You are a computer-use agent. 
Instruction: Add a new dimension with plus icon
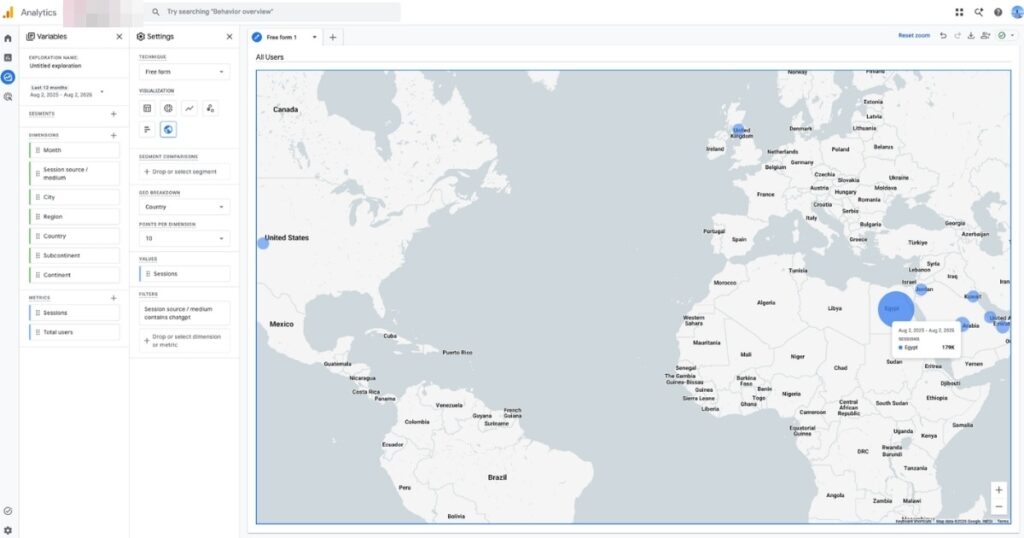[x=114, y=135]
